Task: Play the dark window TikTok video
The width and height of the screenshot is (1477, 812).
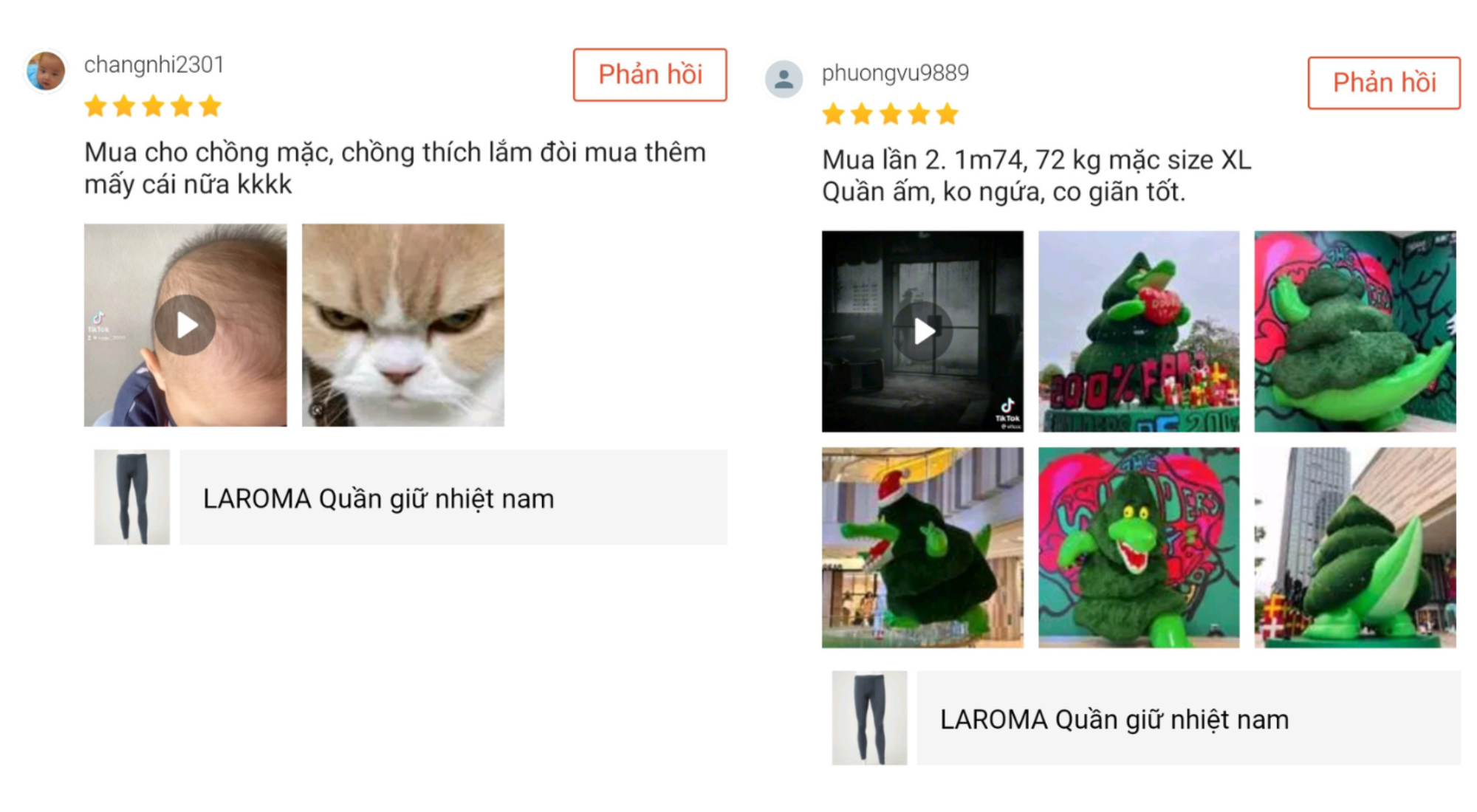Action: pos(922,331)
